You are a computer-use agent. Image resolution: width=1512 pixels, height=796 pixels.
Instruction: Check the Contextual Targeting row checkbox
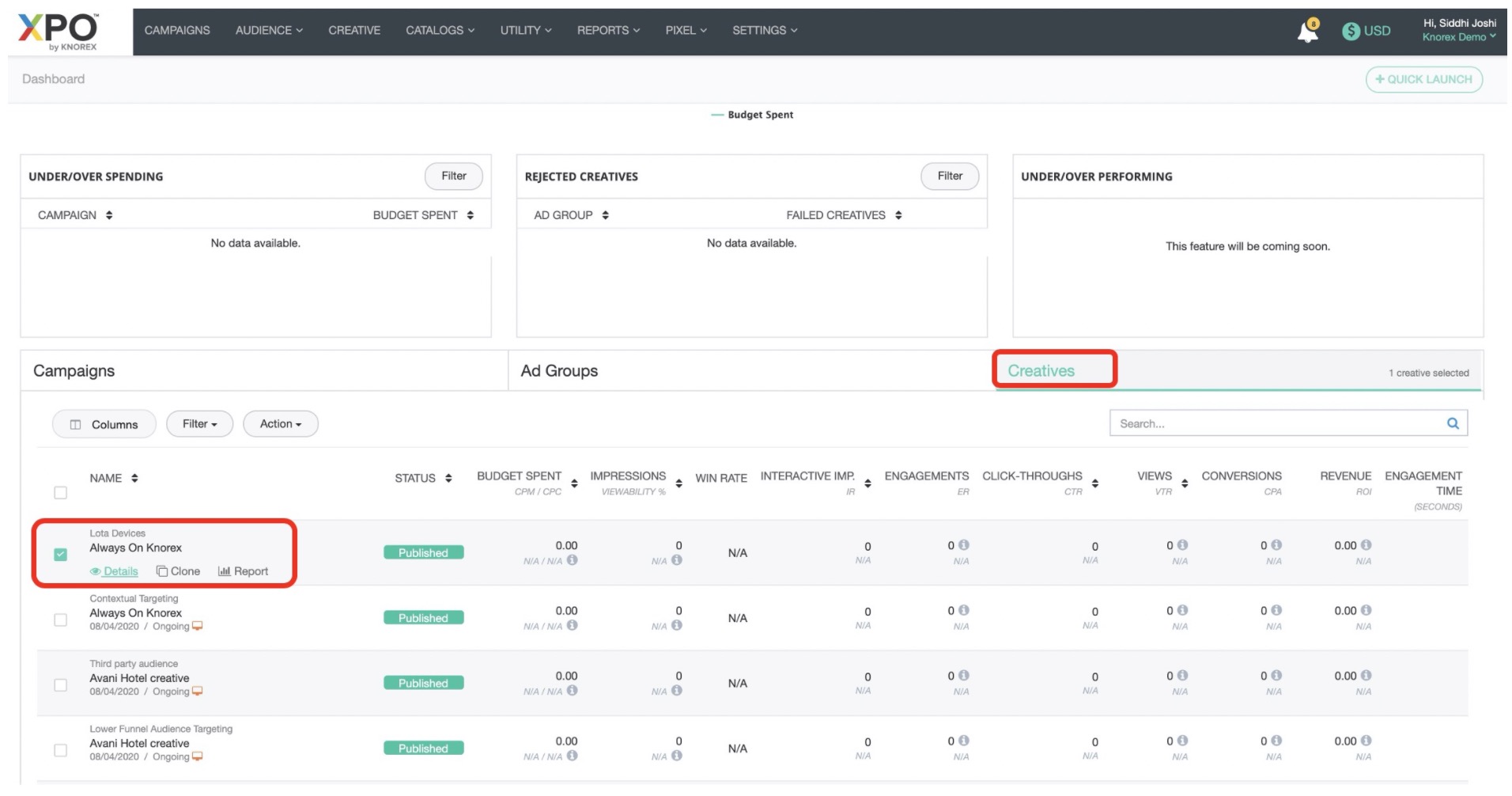(x=60, y=620)
